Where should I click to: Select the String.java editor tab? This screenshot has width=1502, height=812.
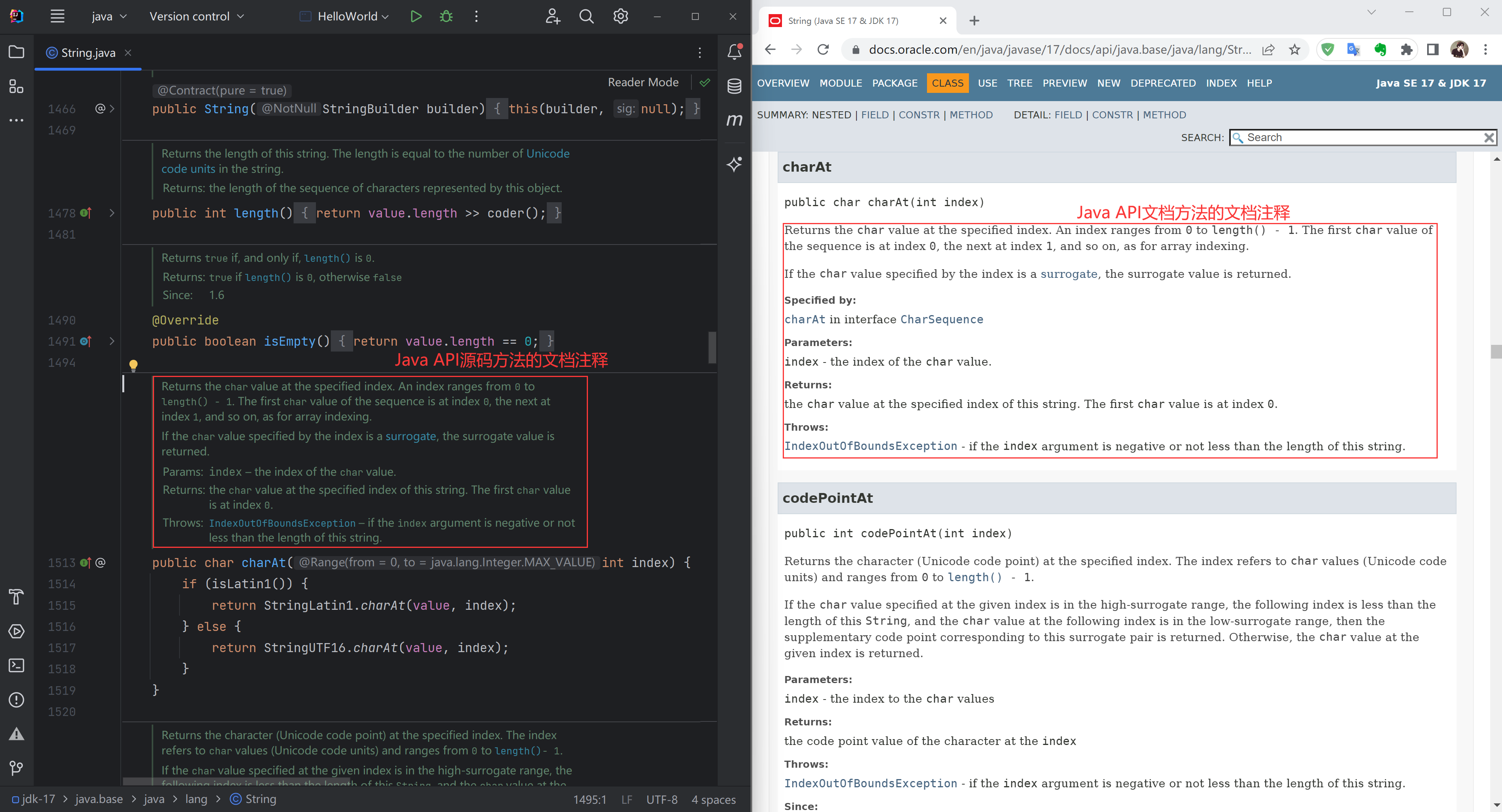[x=87, y=53]
